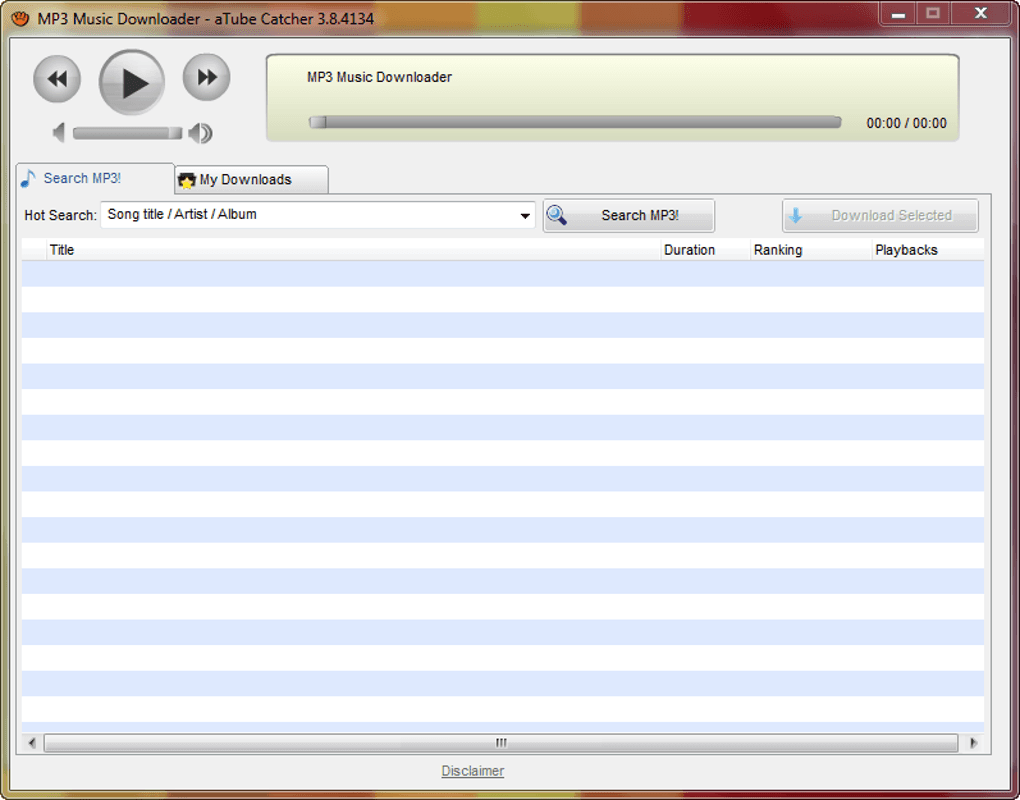Viewport: 1020px width, 800px height.
Task: Click the music note icon on Search tab
Action: coord(28,178)
